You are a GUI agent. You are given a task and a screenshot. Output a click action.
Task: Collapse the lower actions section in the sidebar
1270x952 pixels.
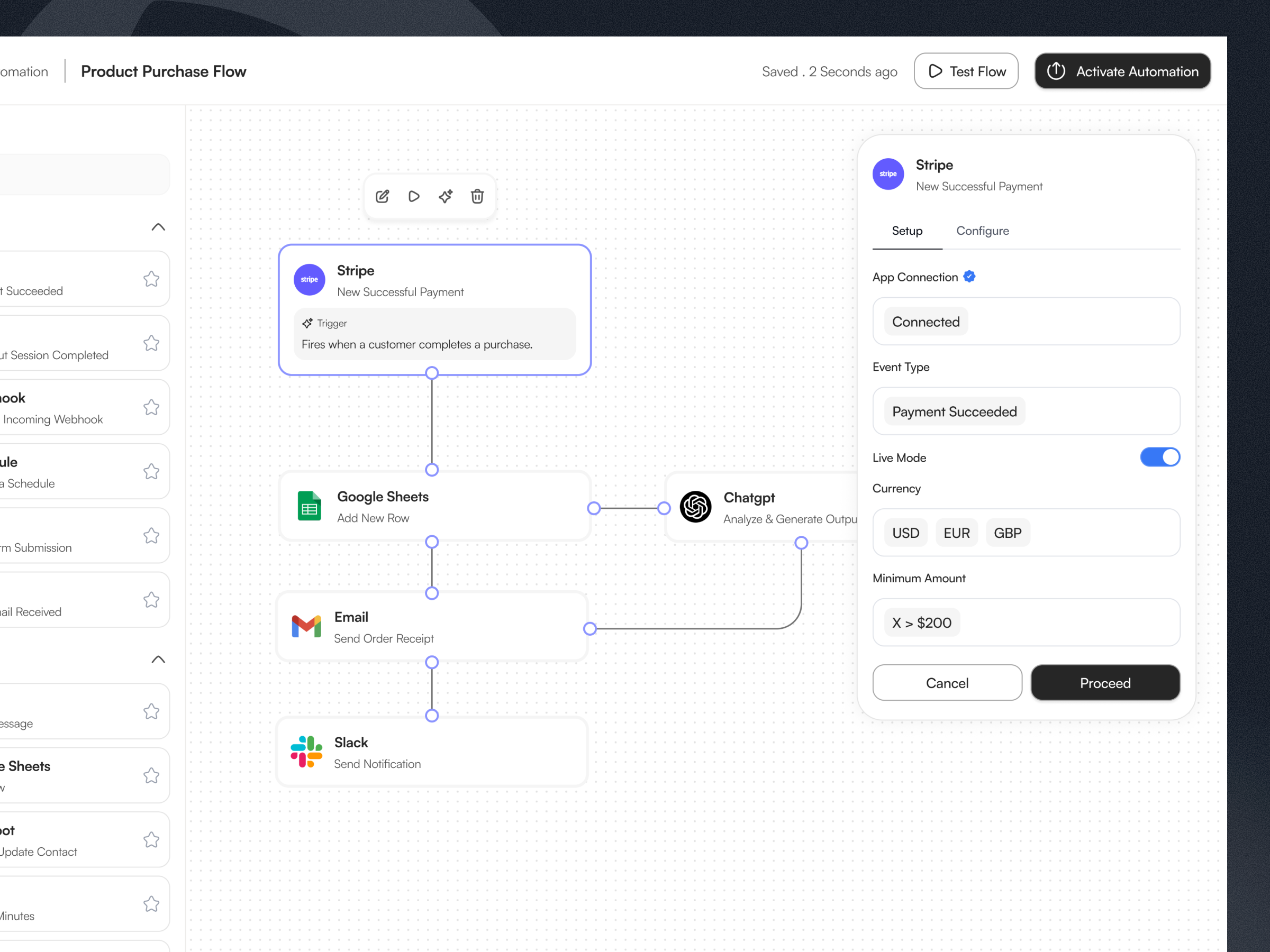(x=157, y=659)
